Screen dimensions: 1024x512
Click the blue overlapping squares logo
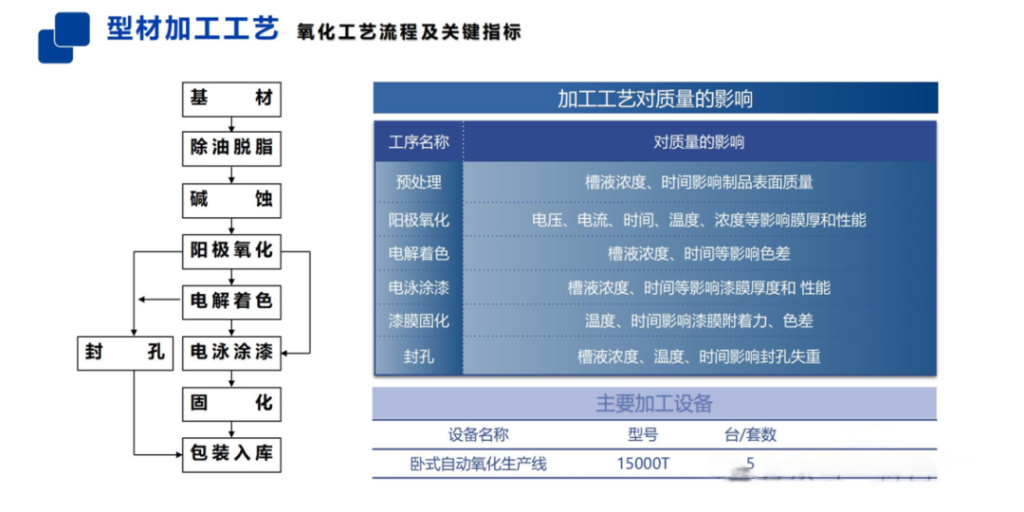click(x=64, y=37)
